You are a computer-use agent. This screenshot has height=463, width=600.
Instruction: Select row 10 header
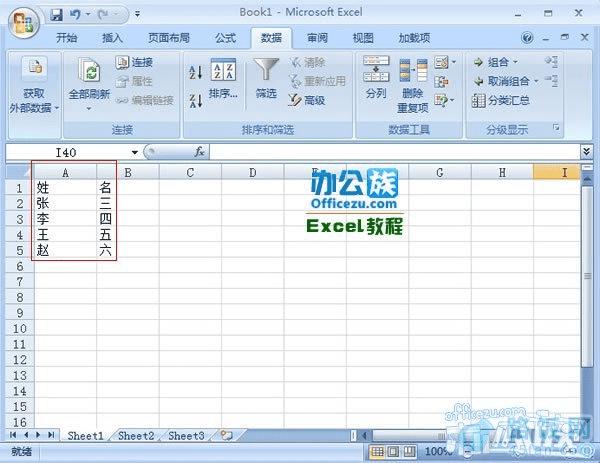[x=20, y=329]
